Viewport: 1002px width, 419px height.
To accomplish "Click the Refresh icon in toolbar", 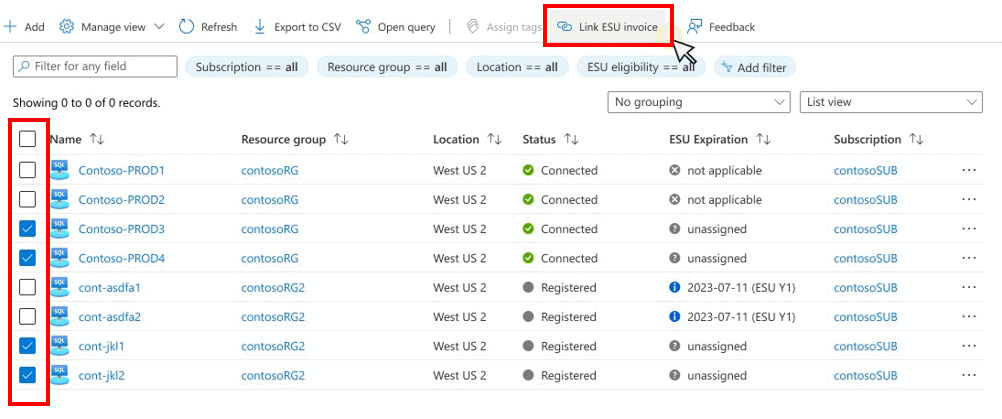I will tap(186, 27).
